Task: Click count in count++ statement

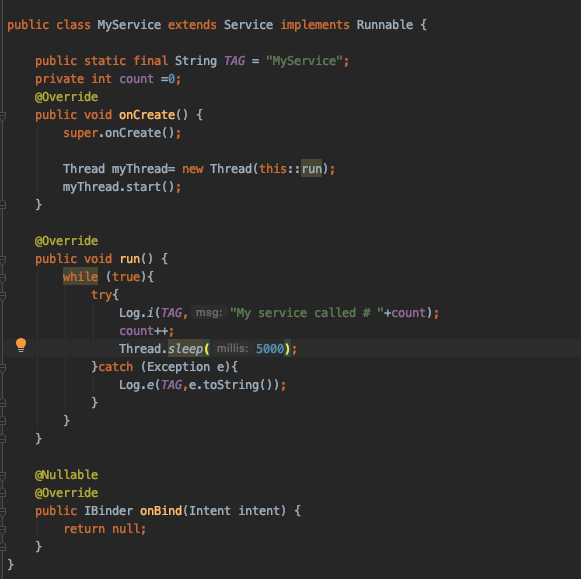Action: pyautogui.click(x=136, y=331)
